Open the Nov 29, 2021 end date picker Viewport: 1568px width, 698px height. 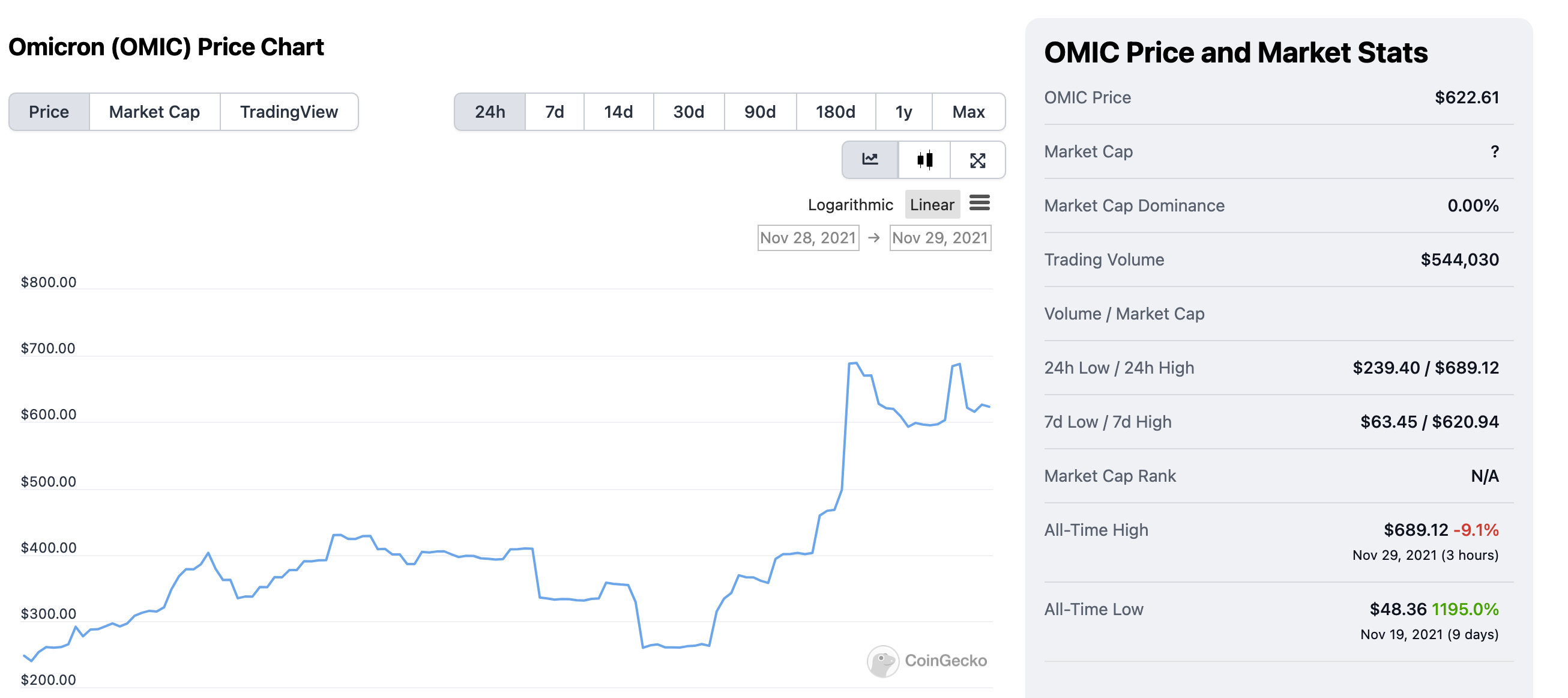tap(941, 238)
